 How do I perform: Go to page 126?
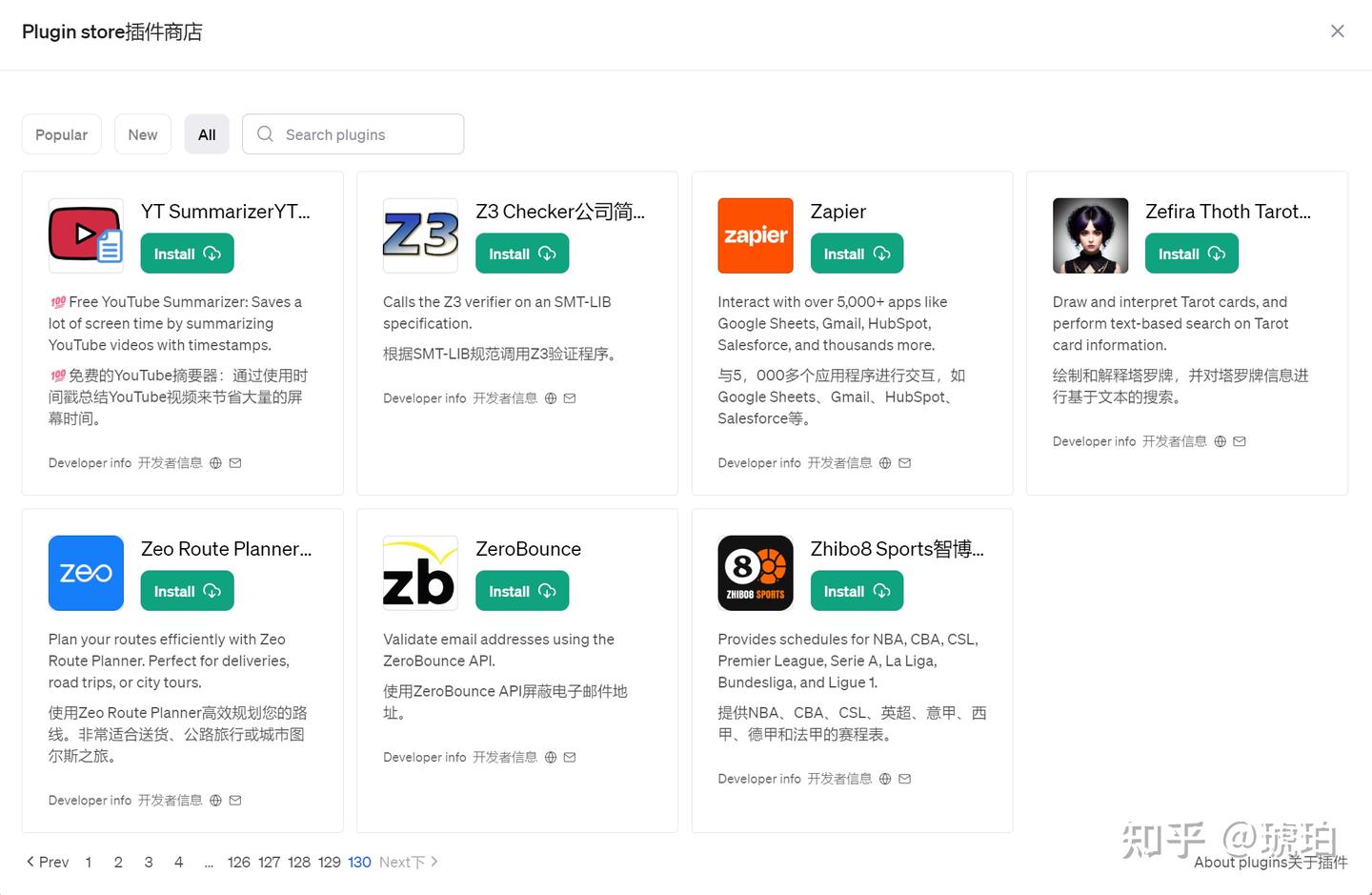coord(239,862)
